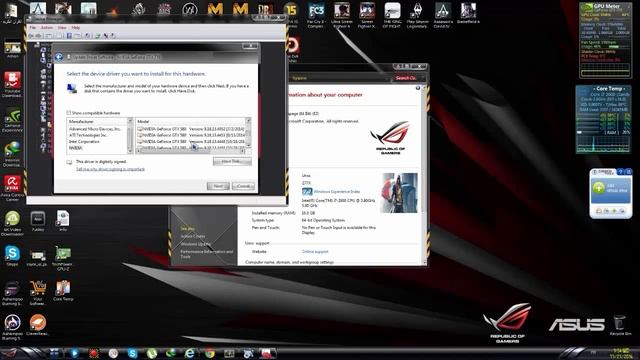Viewport: 640px width, 360px height.
Task: Select Advanced Micro Devices, Inc. in Manufacturer list
Action: point(95,129)
